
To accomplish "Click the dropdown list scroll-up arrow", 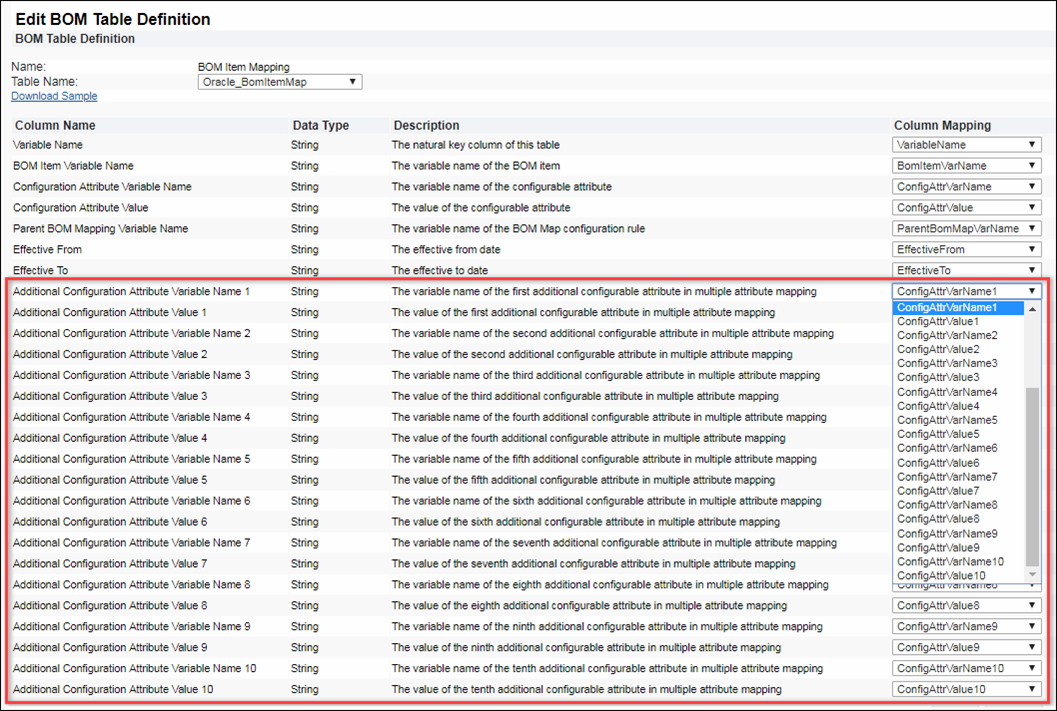I will point(1031,310).
